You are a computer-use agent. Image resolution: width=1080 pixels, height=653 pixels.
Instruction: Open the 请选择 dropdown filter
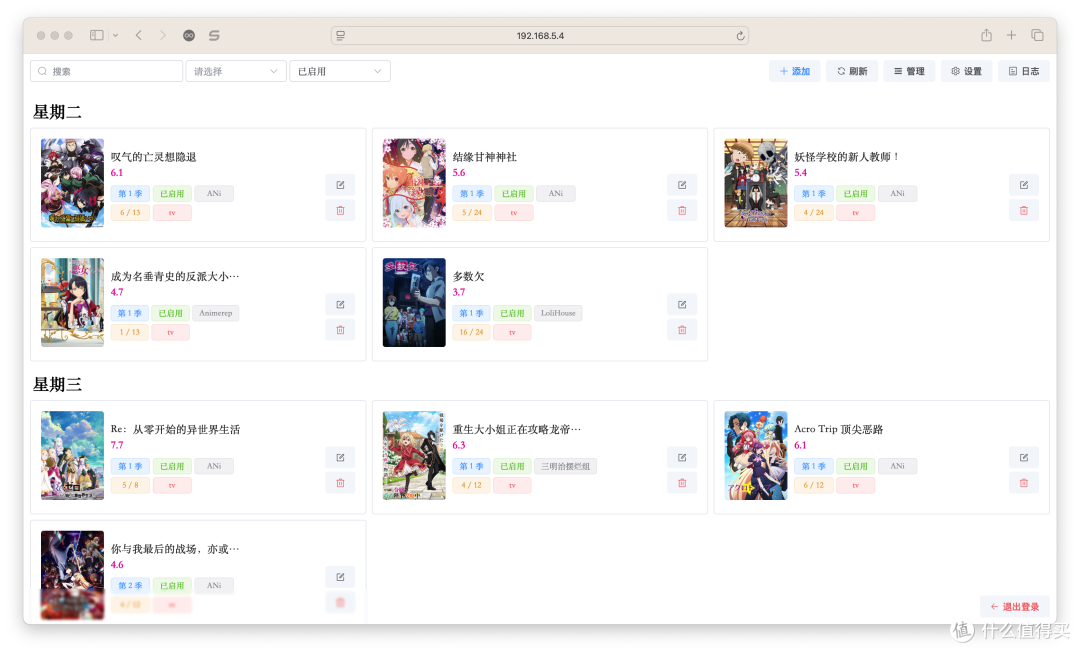[235, 71]
